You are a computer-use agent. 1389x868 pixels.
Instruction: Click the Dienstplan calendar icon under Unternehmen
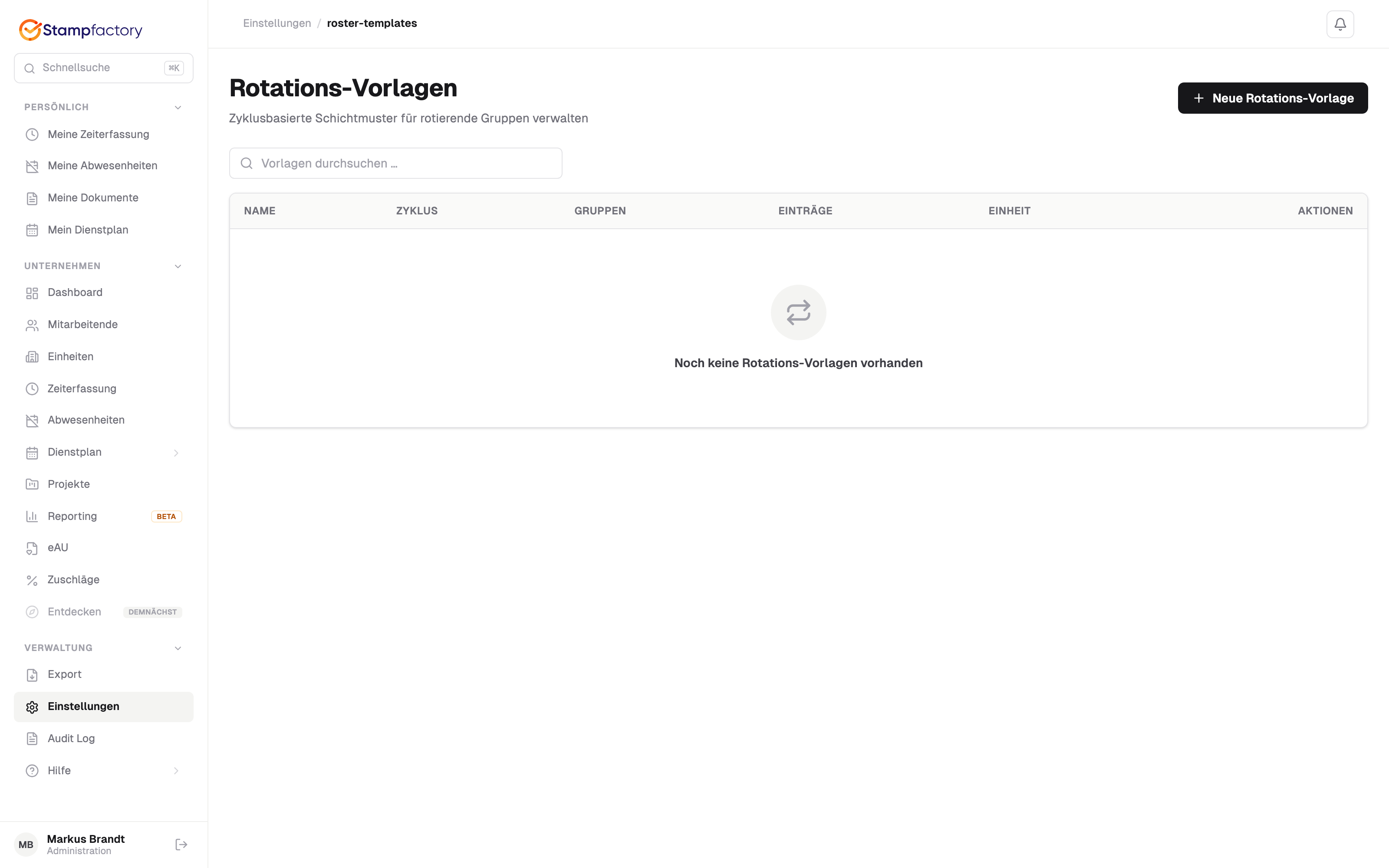[32, 452]
